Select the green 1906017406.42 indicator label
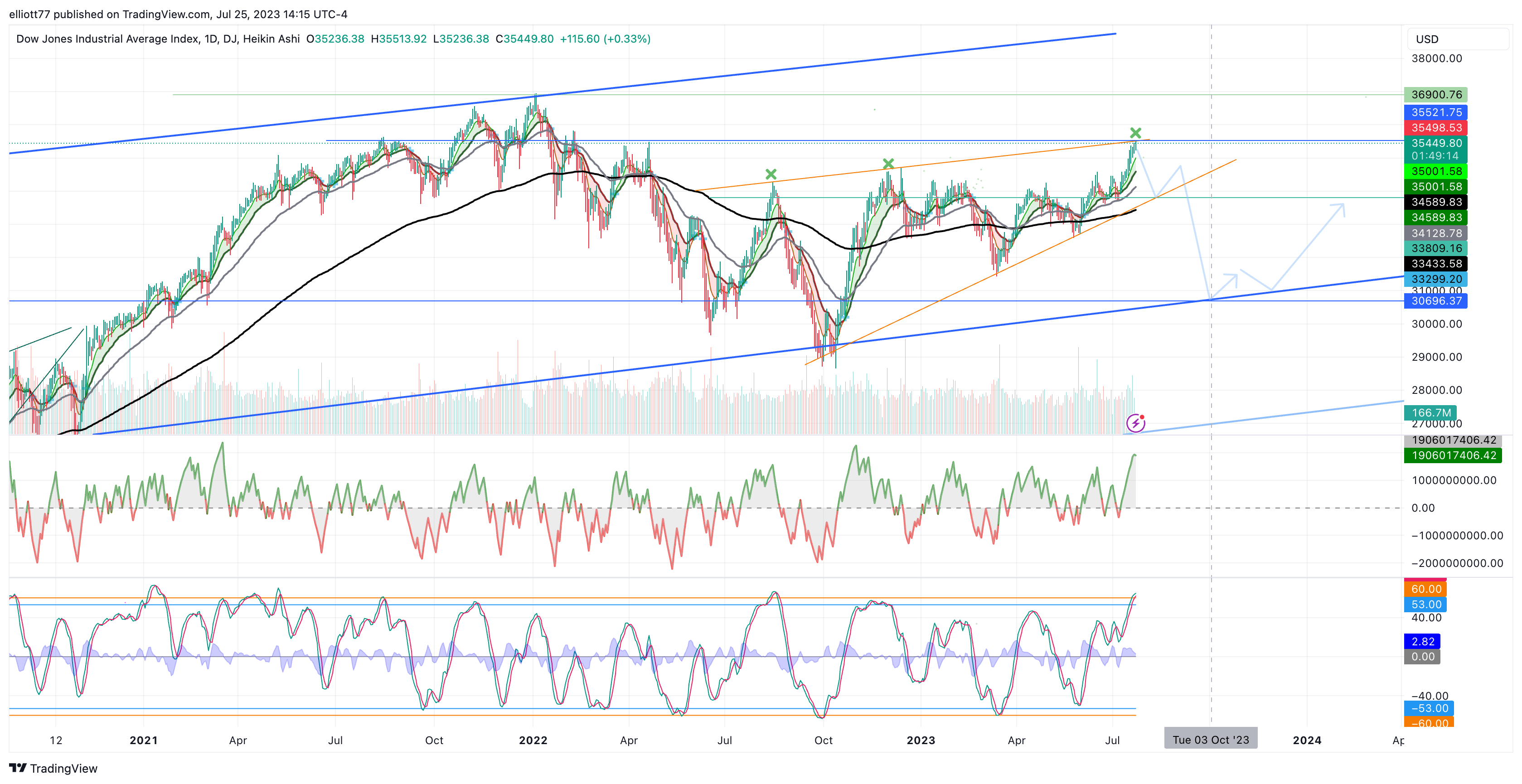Viewport: 1522px width, 784px height. pyautogui.click(x=1453, y=455)
